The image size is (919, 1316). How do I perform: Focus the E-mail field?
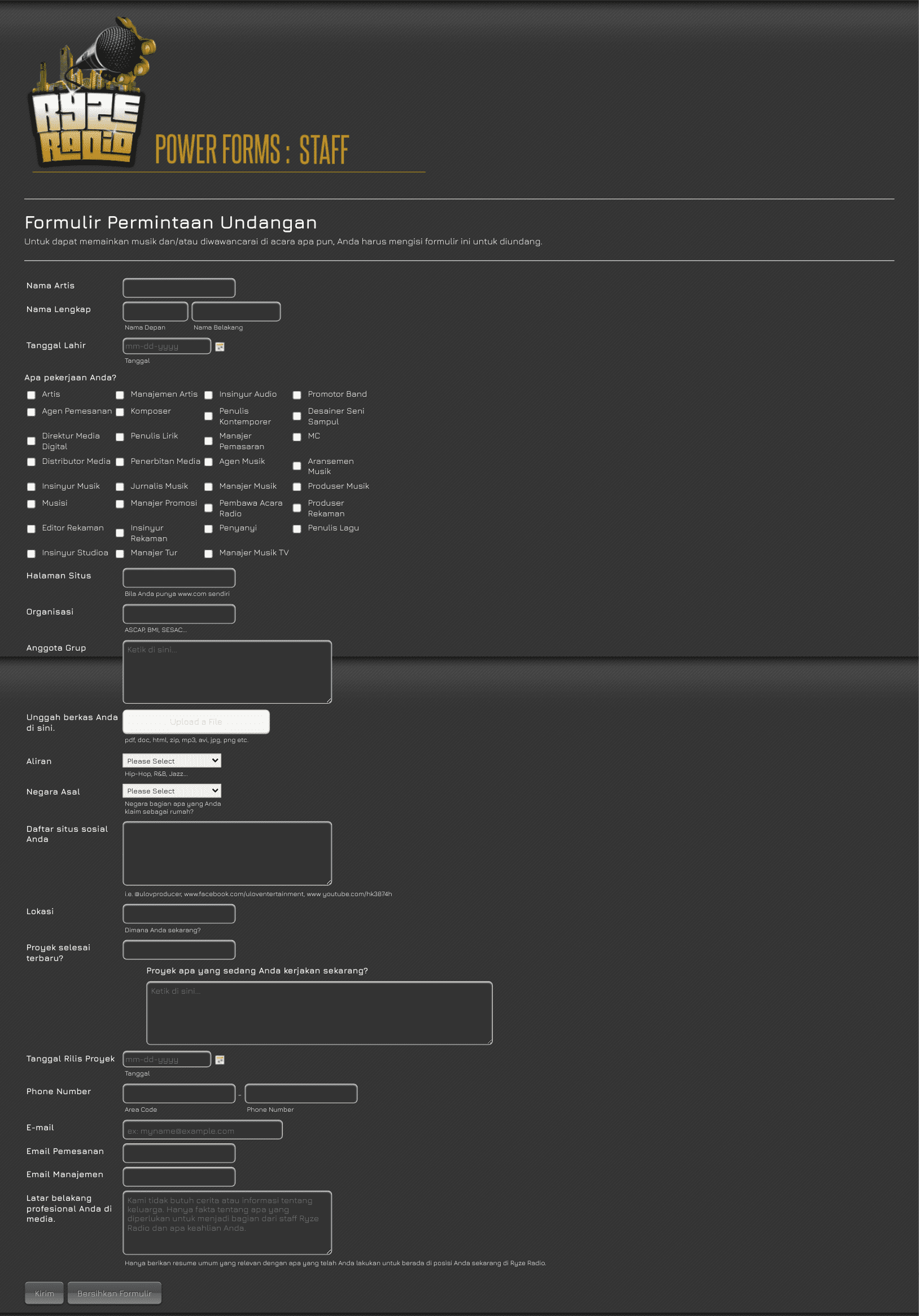click(203, 1130)
